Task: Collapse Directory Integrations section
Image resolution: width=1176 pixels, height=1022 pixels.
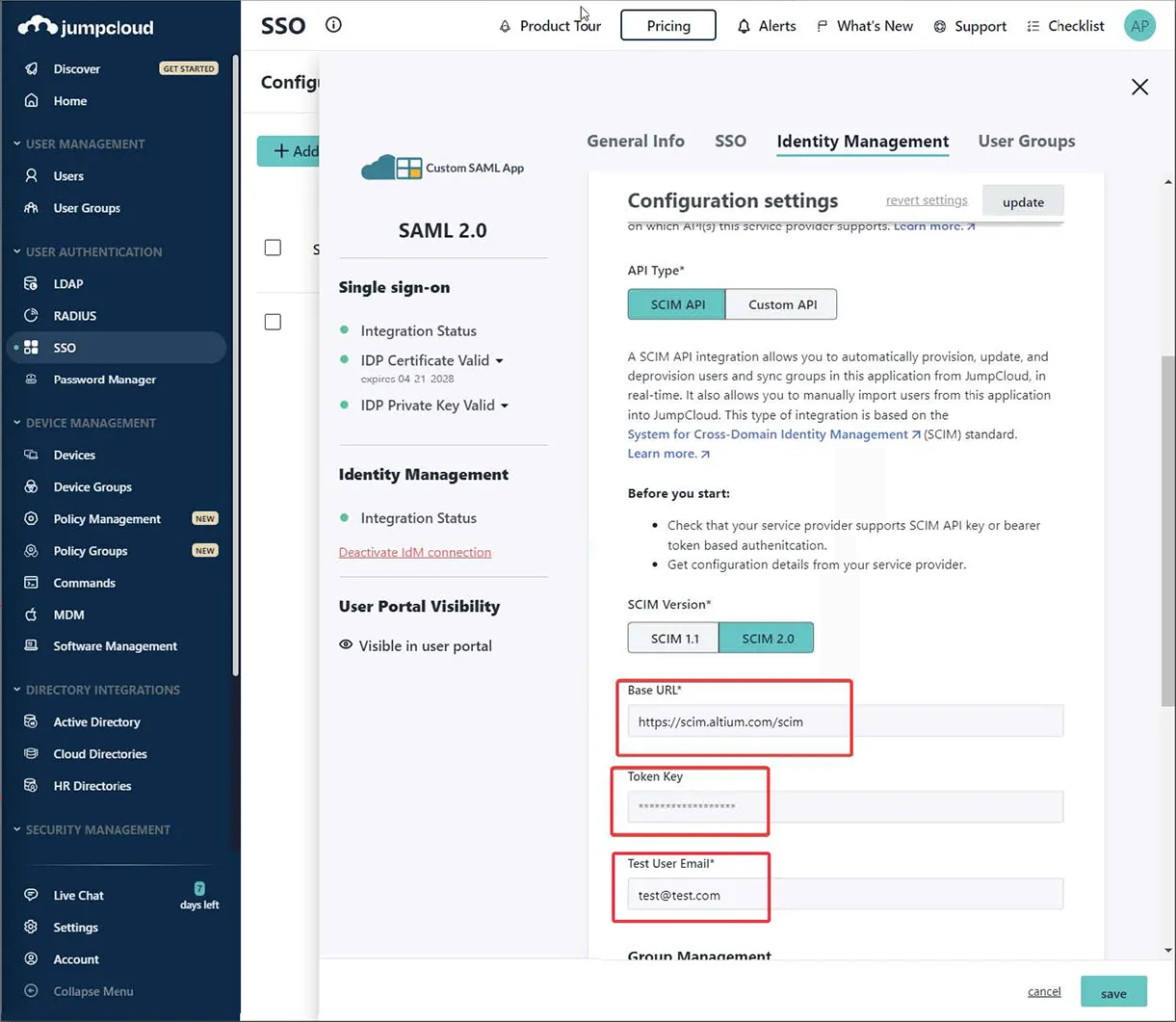Action: coord(16,690)
